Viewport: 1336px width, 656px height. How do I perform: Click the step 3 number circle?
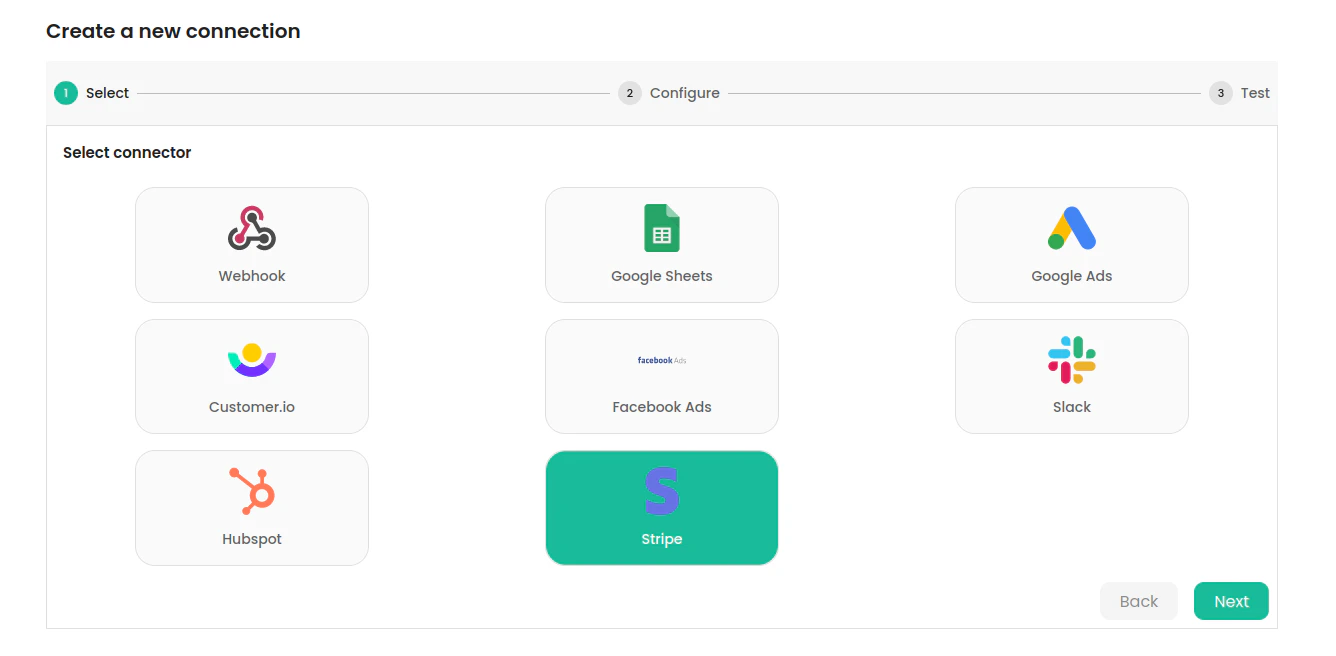[1221, 93]
